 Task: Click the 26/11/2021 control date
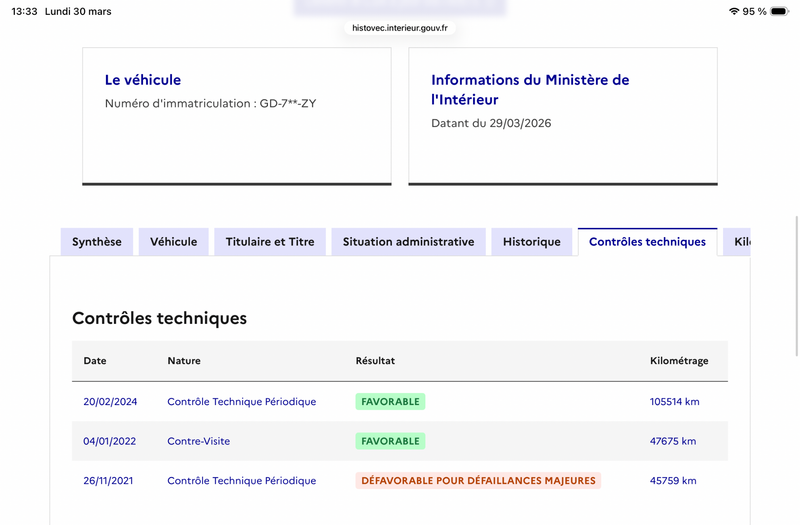click(x=108, y=481)
